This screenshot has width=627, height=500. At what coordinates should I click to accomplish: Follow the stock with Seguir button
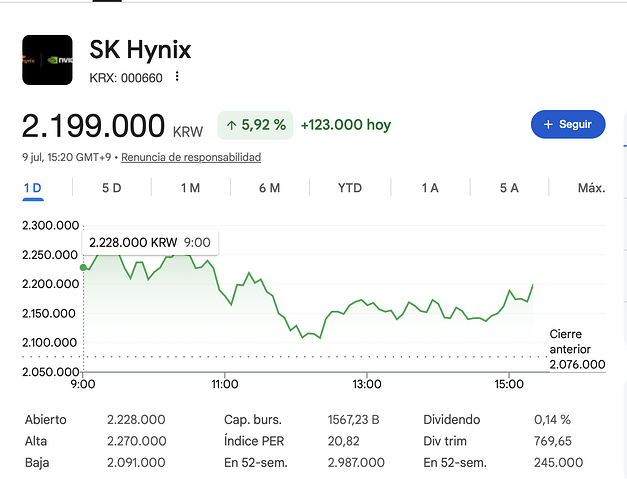tap(568, 124)
